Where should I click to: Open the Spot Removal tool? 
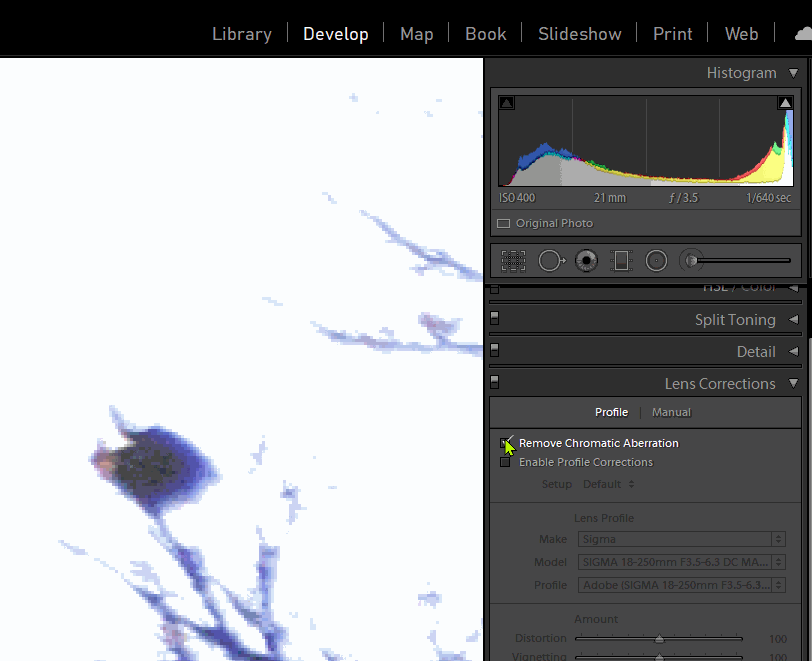(551, 260)
